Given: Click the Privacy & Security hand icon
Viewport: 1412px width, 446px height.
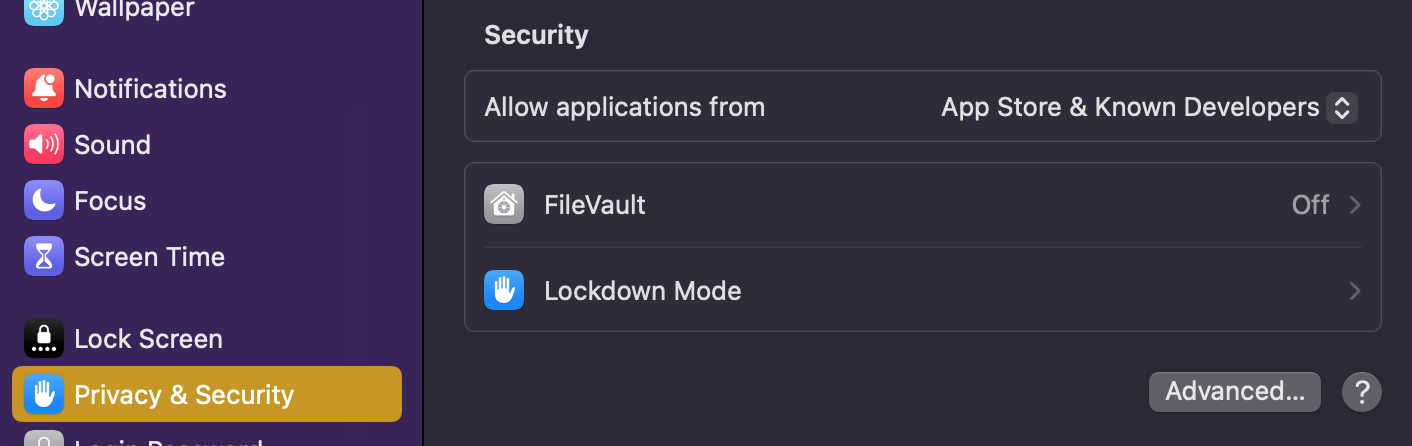Looking at the screenshot, I should pyautogui.click(x=44, y=395).
